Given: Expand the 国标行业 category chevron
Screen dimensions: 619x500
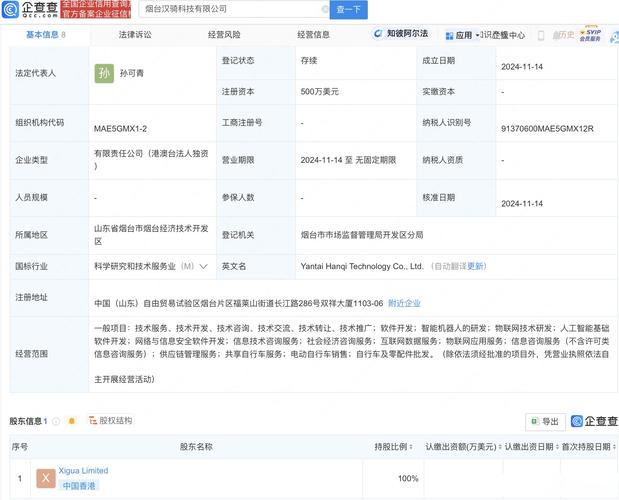Looking at the screenshot, I should click(204, 266).
